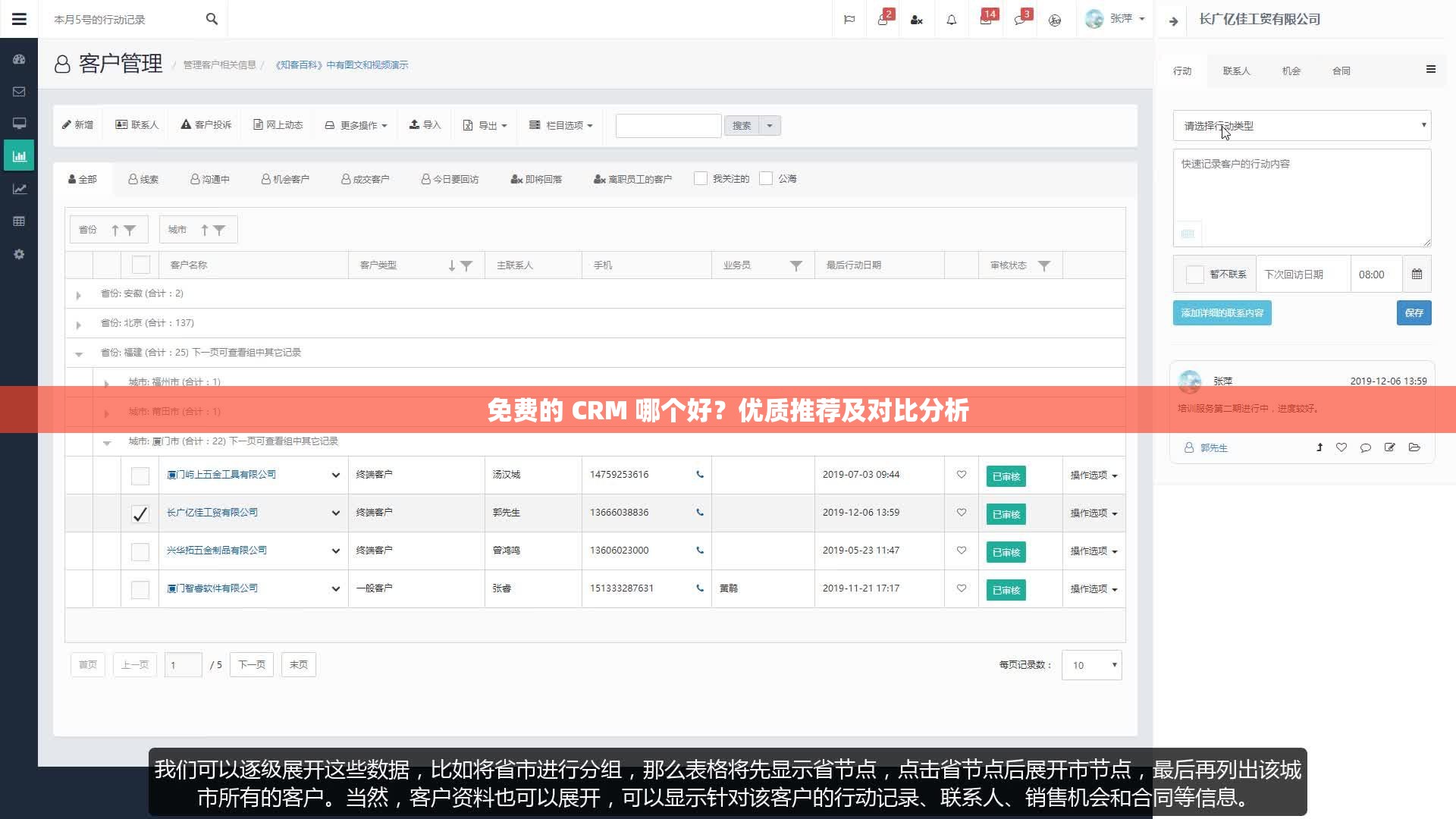1456x819 pixels.
Task: Open the mail icon in left sidebar
Action: click(19, 92)
